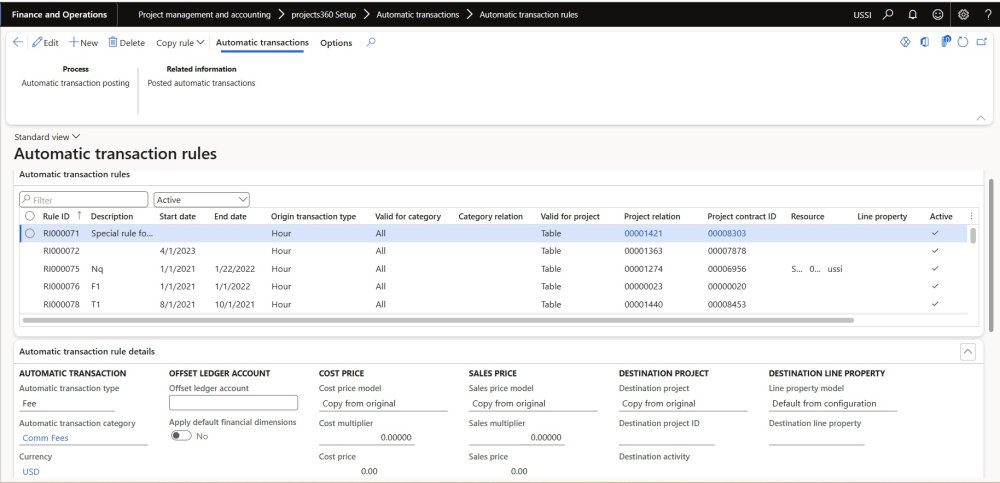Click the select-all circle in grid header
The height and width of the screenshot is (483, 1000).
30,216
